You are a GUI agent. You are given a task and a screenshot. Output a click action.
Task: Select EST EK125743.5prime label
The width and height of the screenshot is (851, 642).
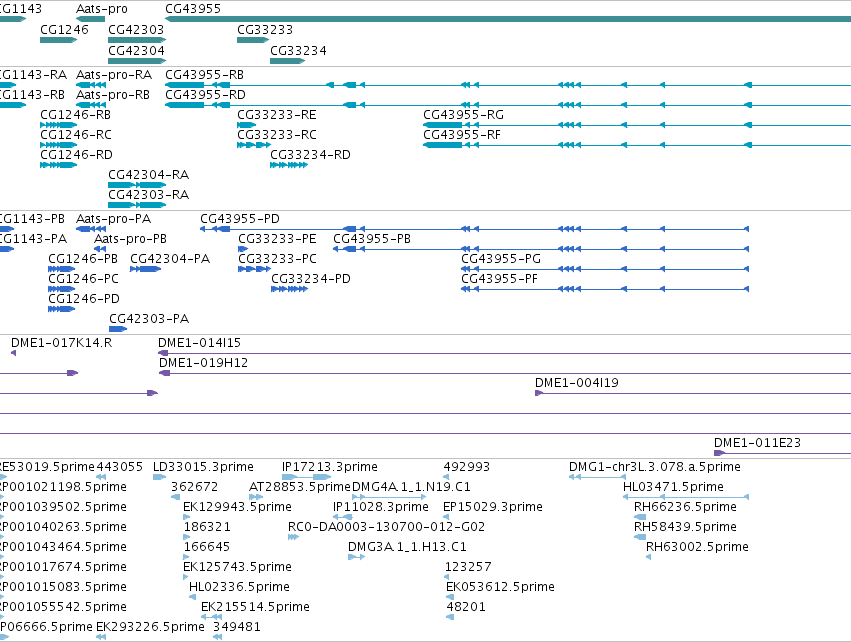(x=237, y=567)
